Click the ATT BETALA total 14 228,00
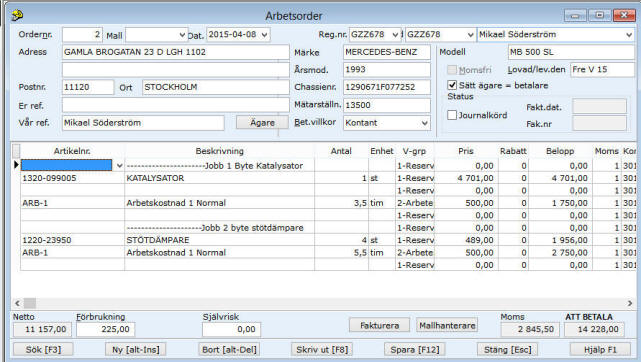Screen dimensions: 641x362 [x=594, y=329]
